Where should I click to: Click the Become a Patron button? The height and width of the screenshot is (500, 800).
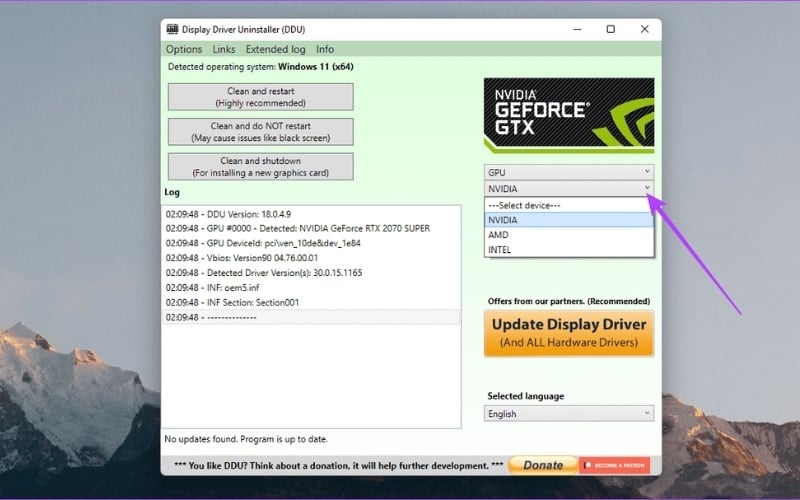(615, 465)
